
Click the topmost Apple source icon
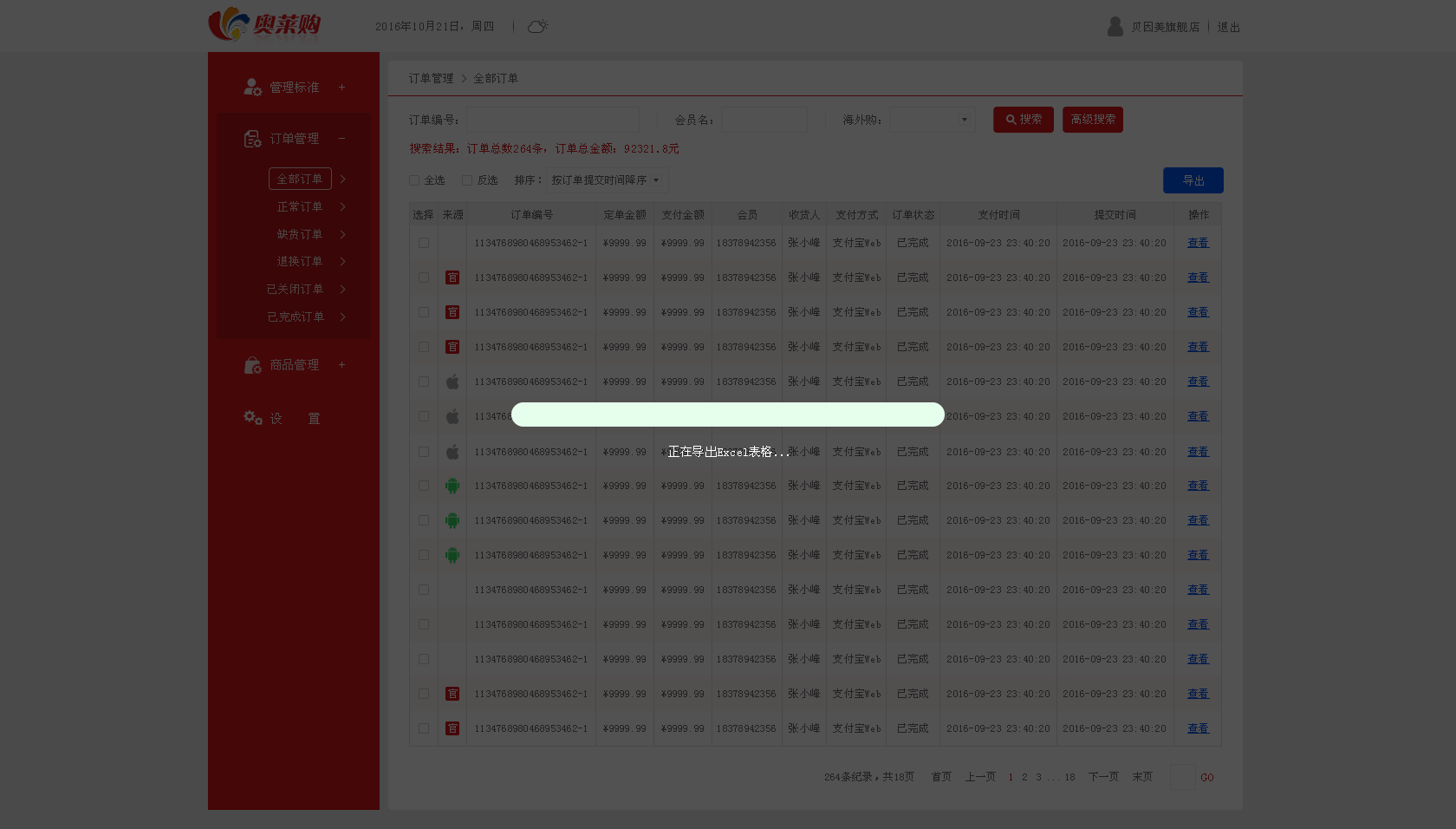(x=452, y=382)
